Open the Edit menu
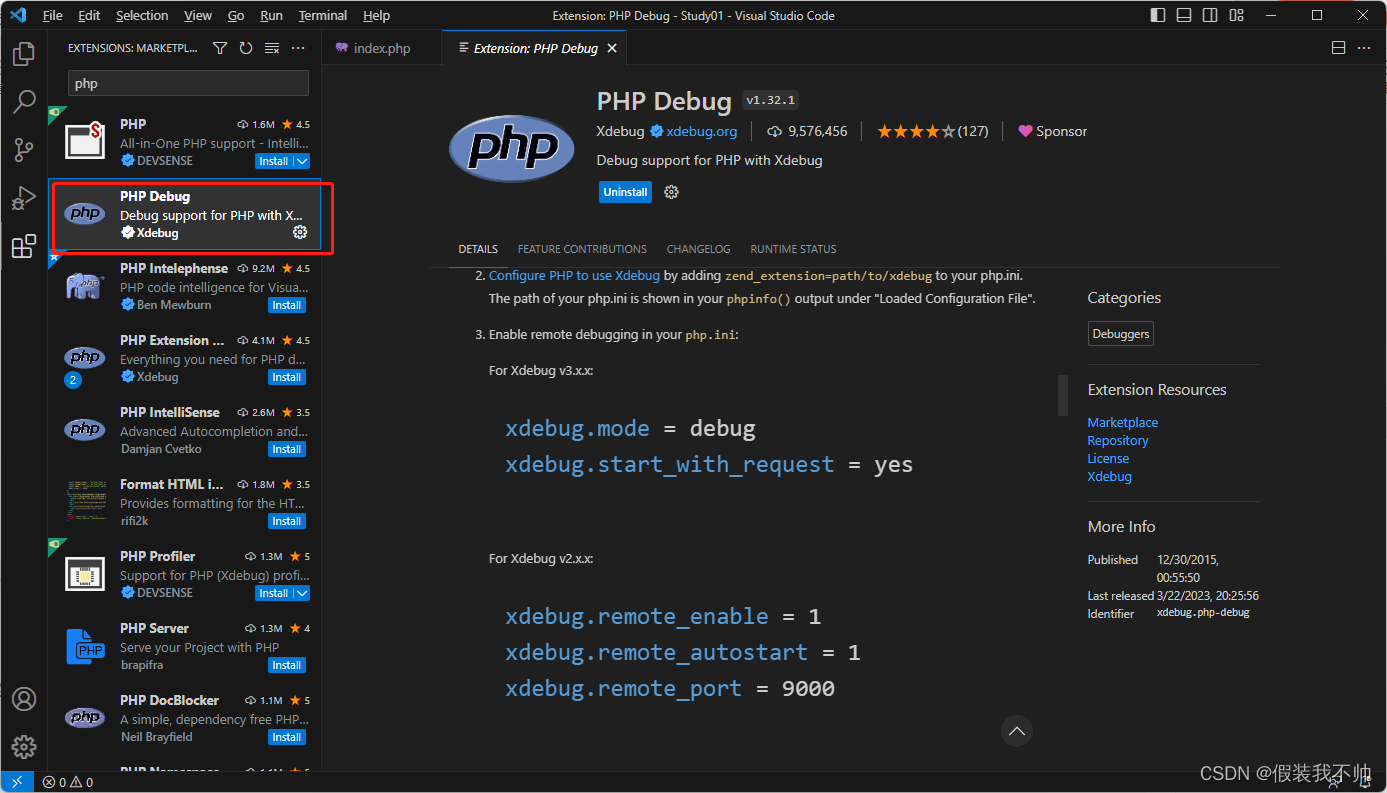The width and height of the screenshot is (1387, 793). (89, 15)
